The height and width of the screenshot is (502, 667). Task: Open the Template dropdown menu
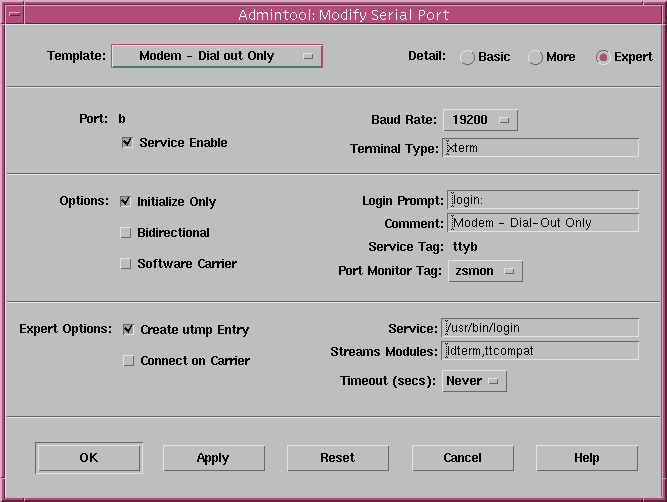click(x=216, y=56)
